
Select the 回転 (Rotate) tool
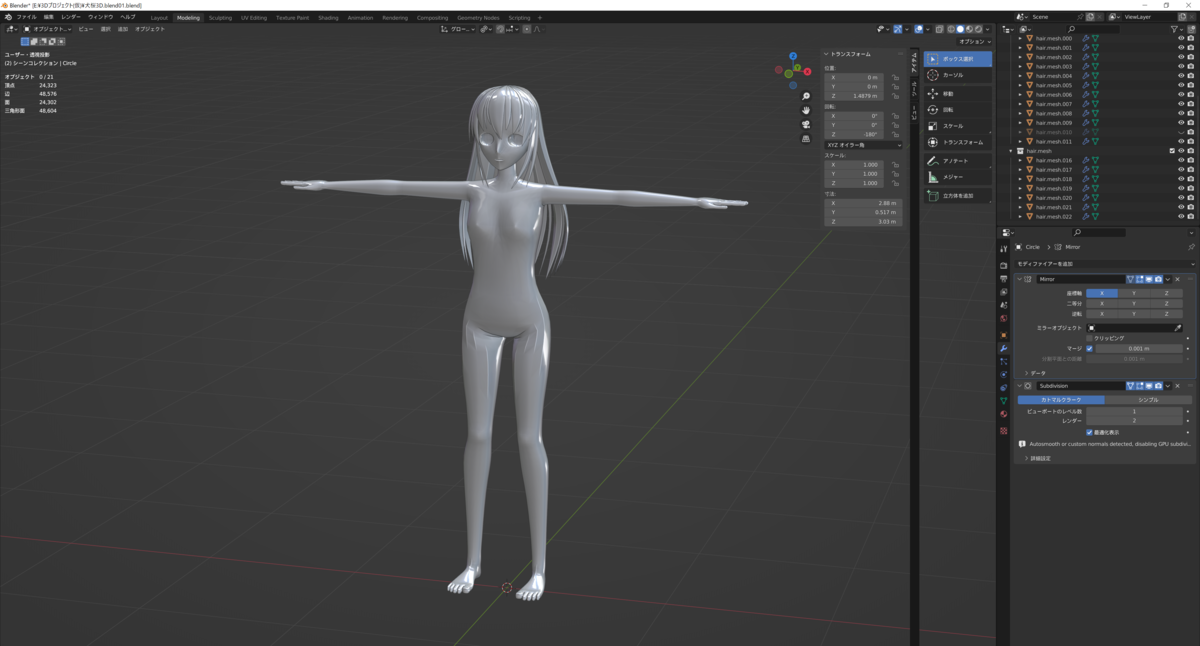coord(957,109)
